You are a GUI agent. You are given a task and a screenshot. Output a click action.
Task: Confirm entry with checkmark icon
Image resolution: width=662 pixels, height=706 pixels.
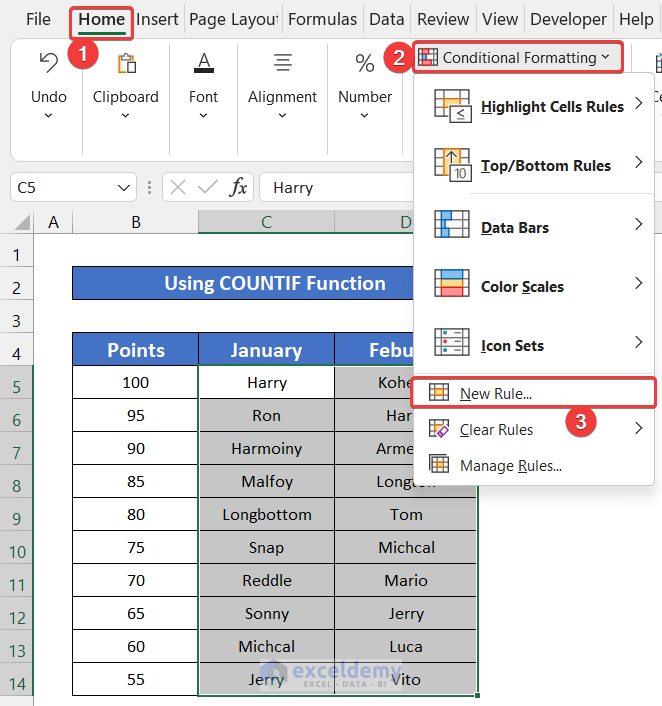[x=208, y=187]
